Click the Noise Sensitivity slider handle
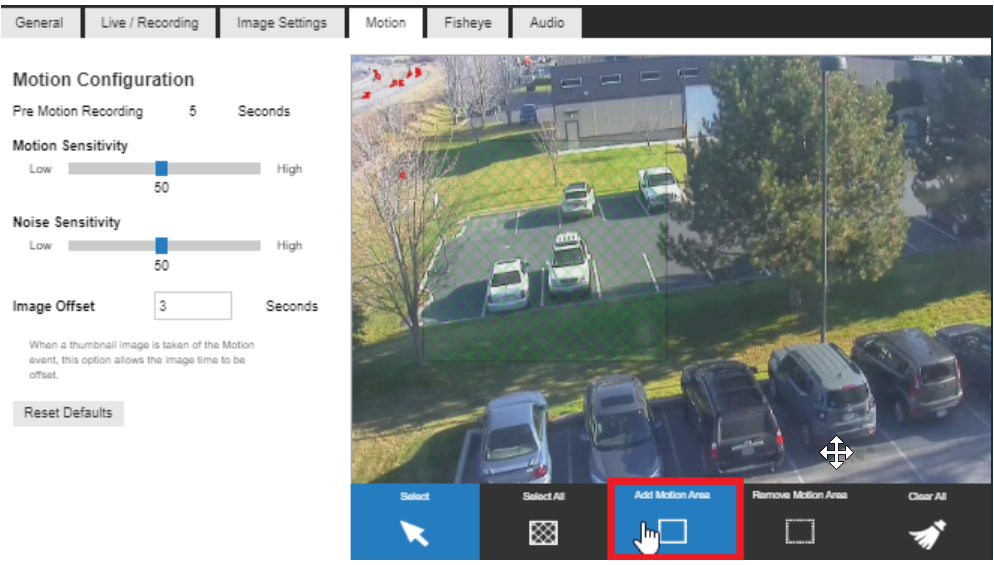This screenshot has height=565, width=994. click(161, 246)
